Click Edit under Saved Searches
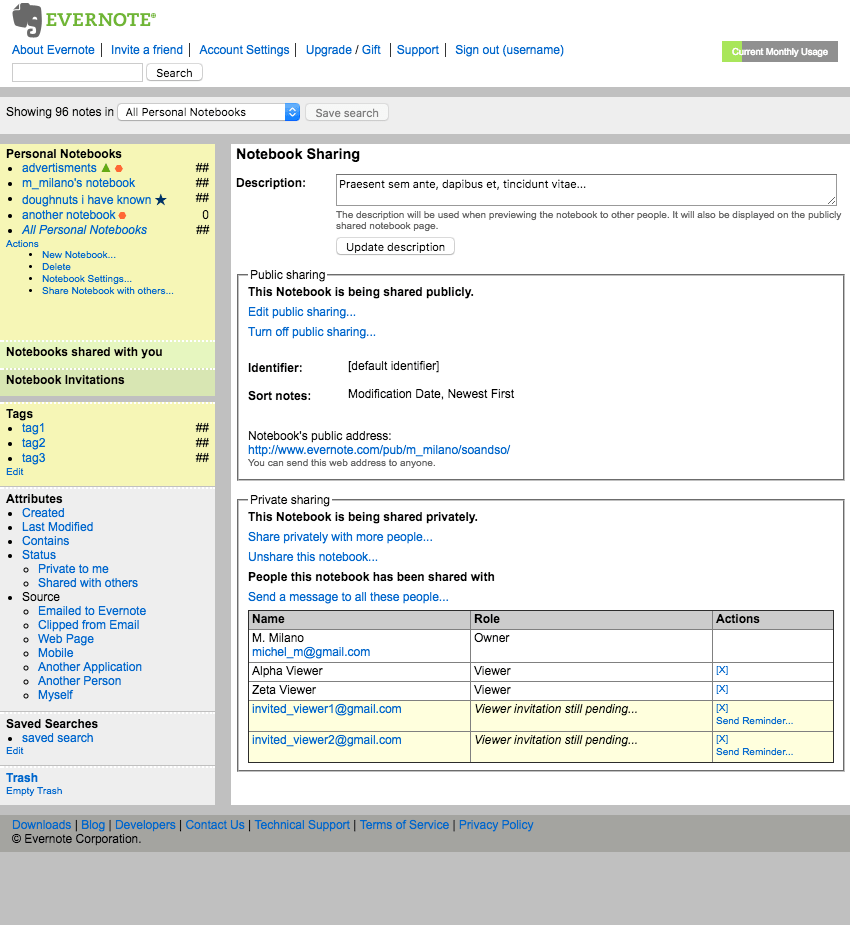Screen dimensions: 850x925 click(x=15, y=751)
